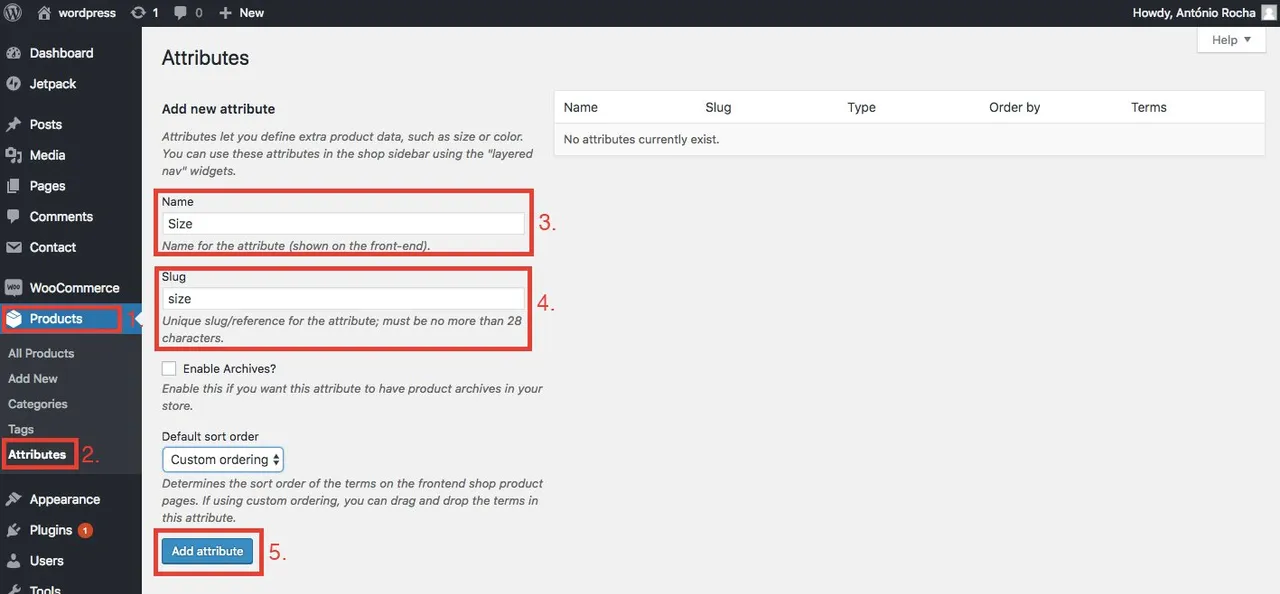Click the Attributes page heading
Image resolution: width=1280 pixels, height=594 pixels.
(206, 58)
